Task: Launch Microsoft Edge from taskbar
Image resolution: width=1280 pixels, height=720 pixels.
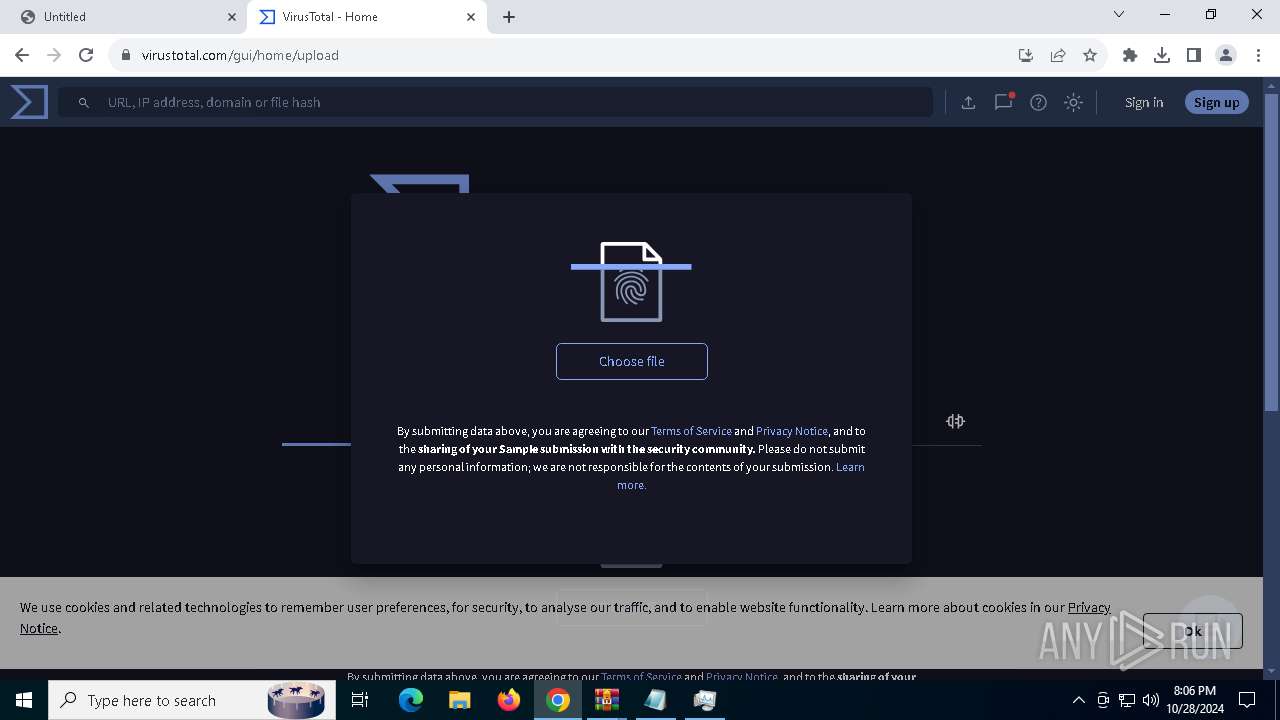Action: [411, 700]
